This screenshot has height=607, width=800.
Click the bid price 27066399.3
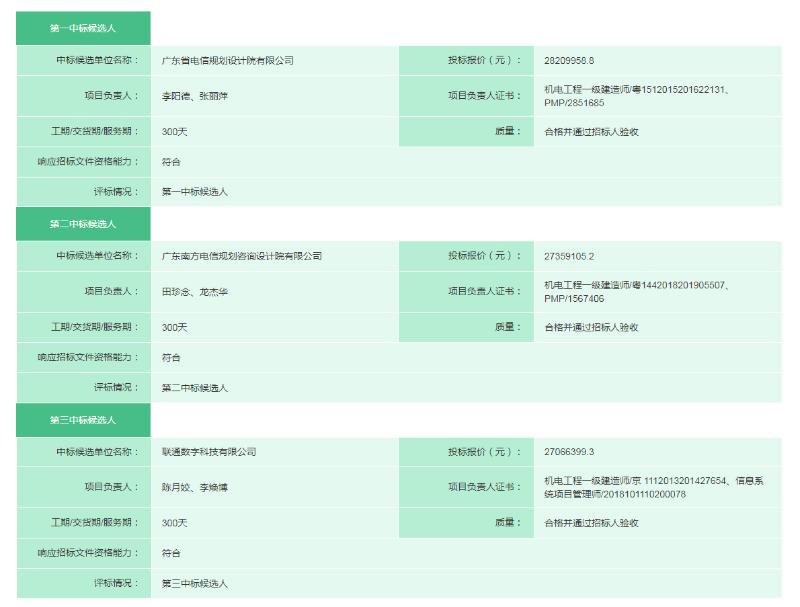coord(569,452)
